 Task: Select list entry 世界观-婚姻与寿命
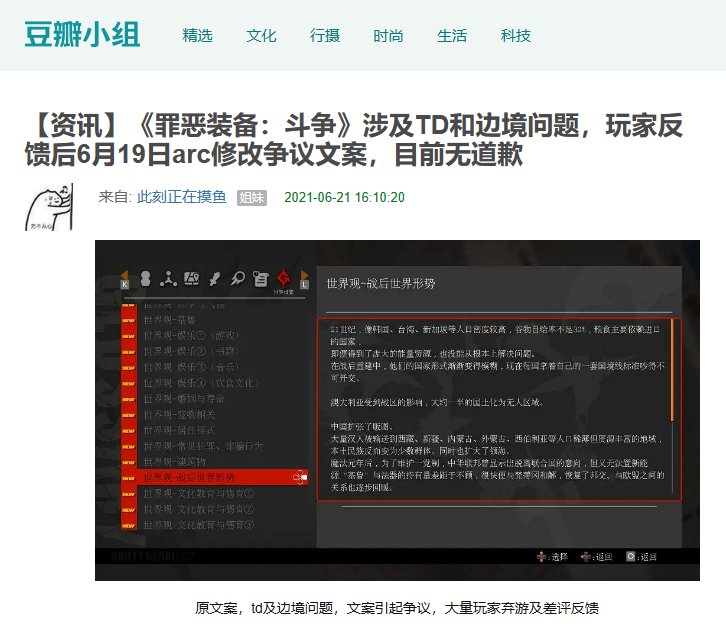[x=184, y=399]
